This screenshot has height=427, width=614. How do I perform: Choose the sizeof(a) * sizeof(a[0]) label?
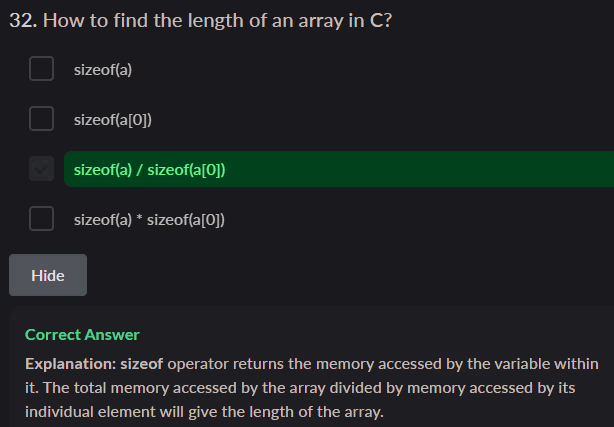[x=149, y=219]
